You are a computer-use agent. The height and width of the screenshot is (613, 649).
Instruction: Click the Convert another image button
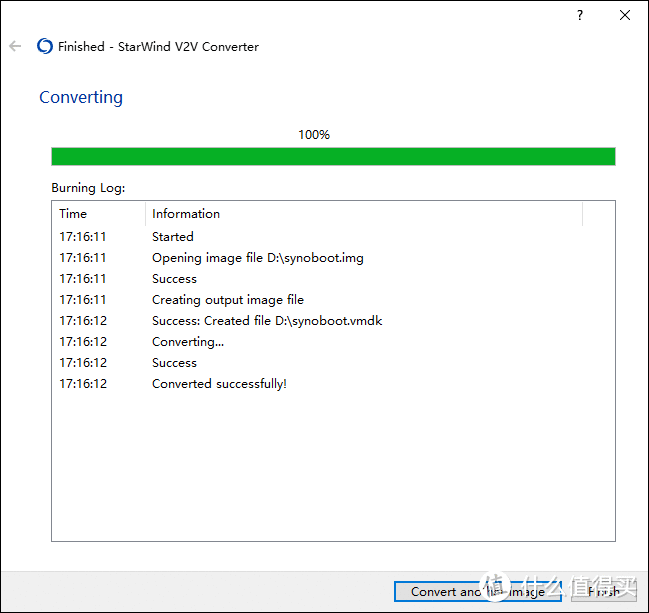pyautogui.click(x=477, y=591)
